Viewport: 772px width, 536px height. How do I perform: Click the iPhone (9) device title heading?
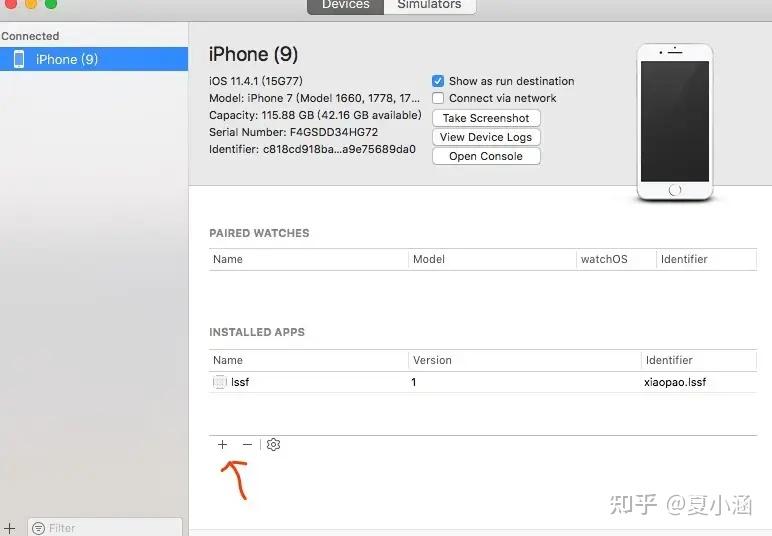click(253, 54)
